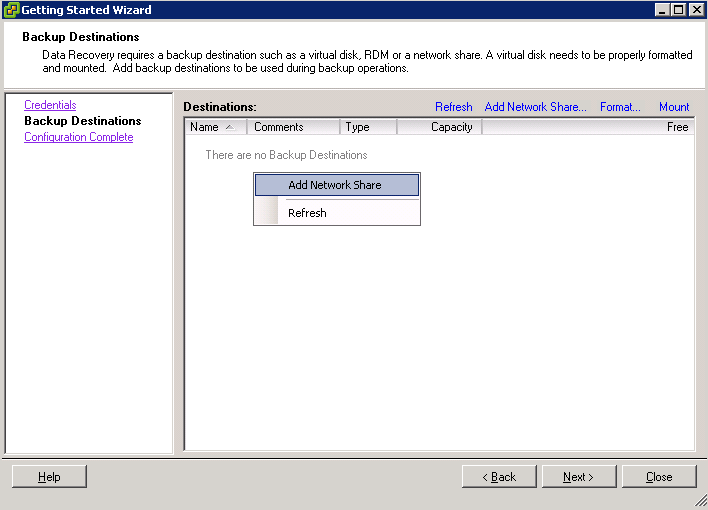Sort by Capacity column header
Viewport: 708px width, 510px height.
pyautogui.click(x=439, y=127)
